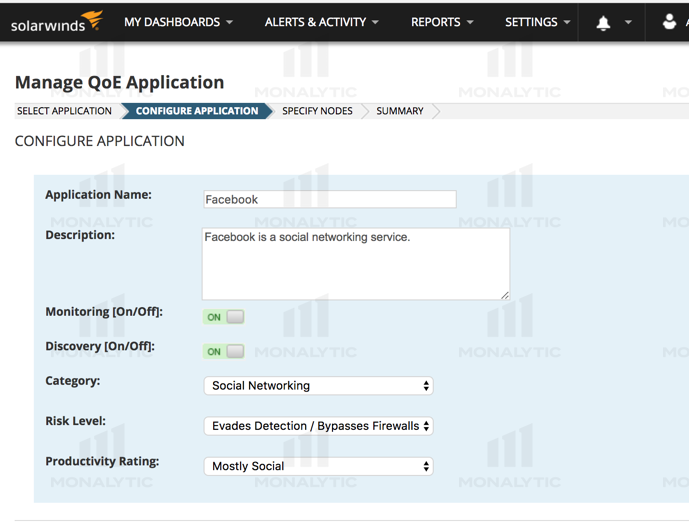The image size is (689, 525).
Task: Click the Application Name label
Action: coord(98,195)
